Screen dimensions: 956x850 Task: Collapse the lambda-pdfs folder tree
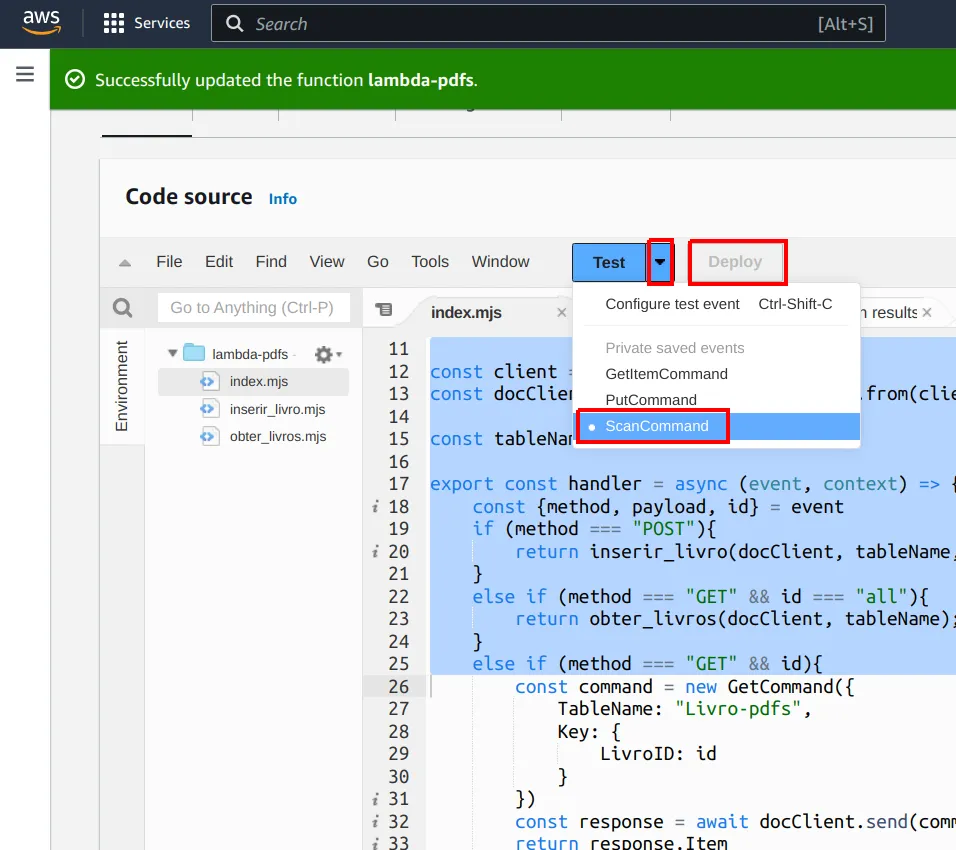tap(173, 353)
